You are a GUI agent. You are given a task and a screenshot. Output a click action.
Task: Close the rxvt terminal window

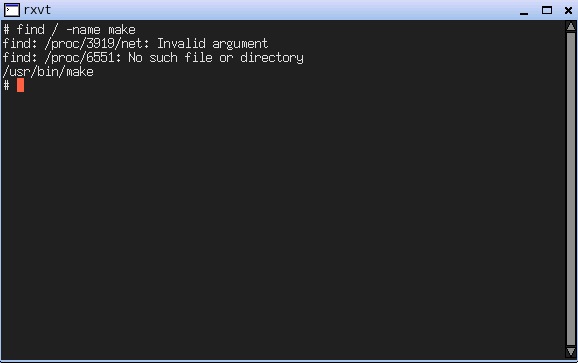coord(568,10)
